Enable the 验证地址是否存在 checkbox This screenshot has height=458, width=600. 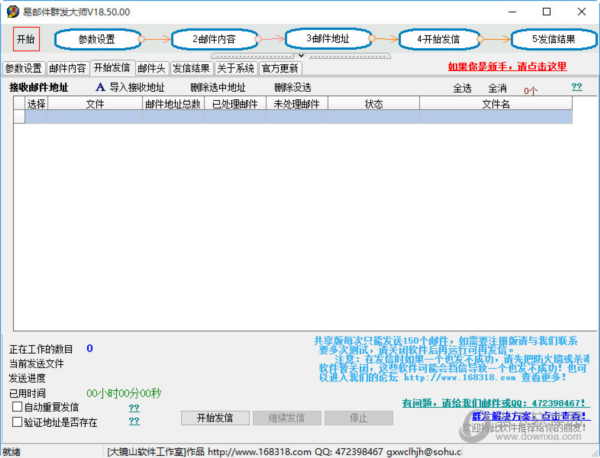coord(17,422)
